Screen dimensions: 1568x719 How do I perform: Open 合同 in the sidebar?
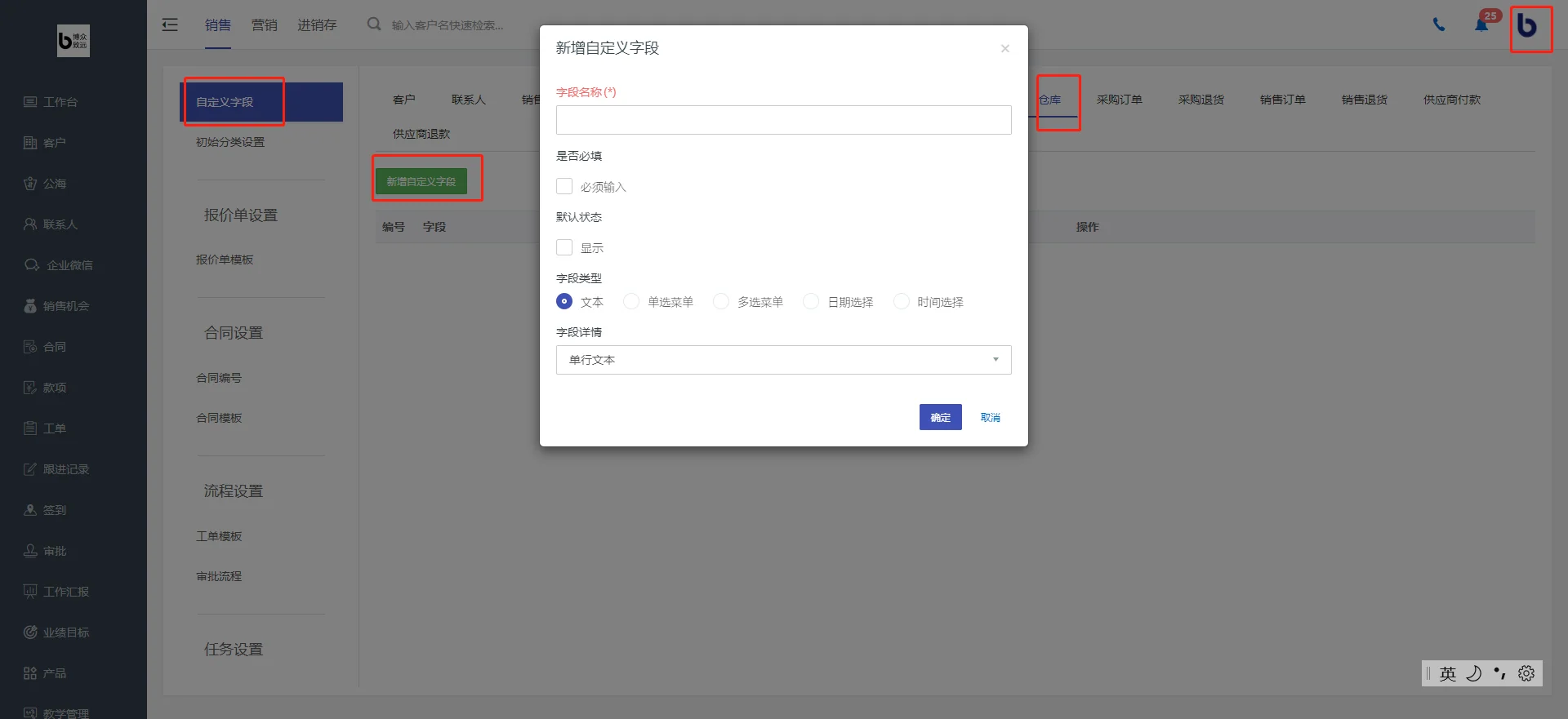tap(45, 347)
